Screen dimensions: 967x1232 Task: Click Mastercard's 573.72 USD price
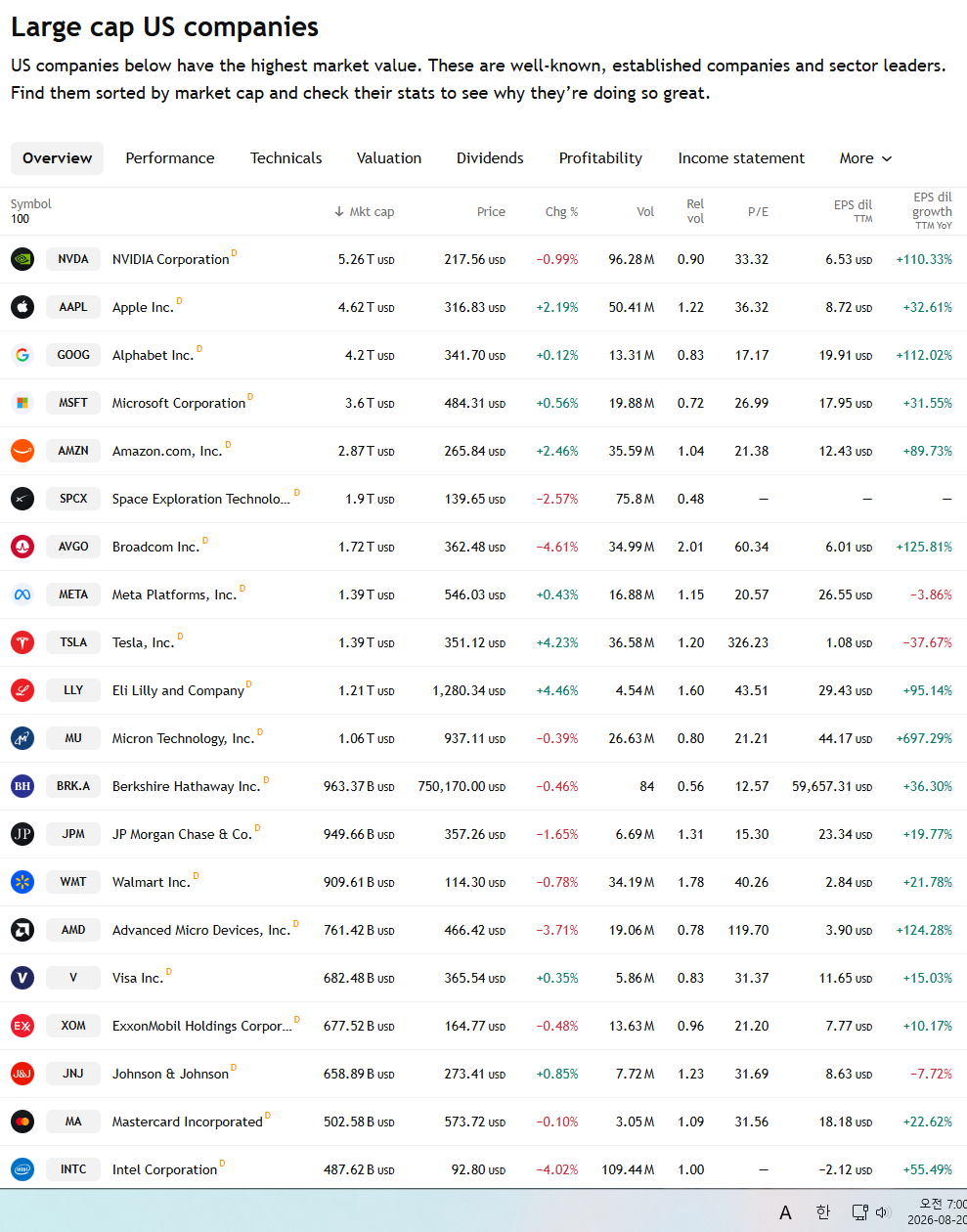[475, 1122]
